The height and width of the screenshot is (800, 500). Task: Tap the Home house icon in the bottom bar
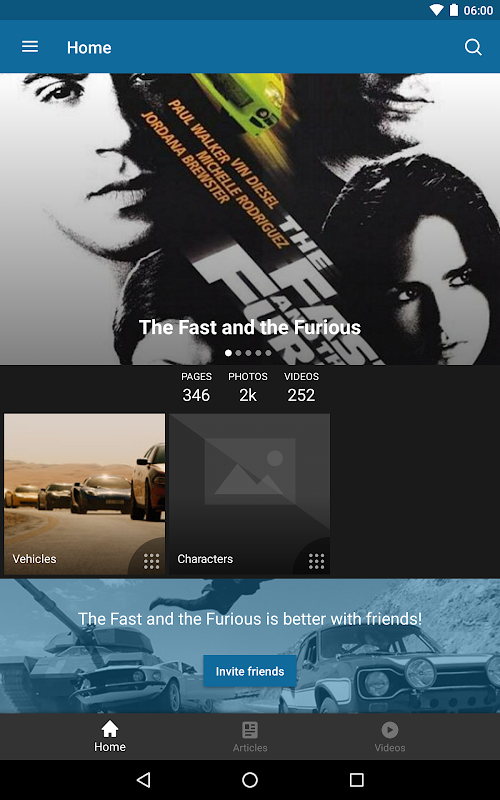tap(110, 730)
